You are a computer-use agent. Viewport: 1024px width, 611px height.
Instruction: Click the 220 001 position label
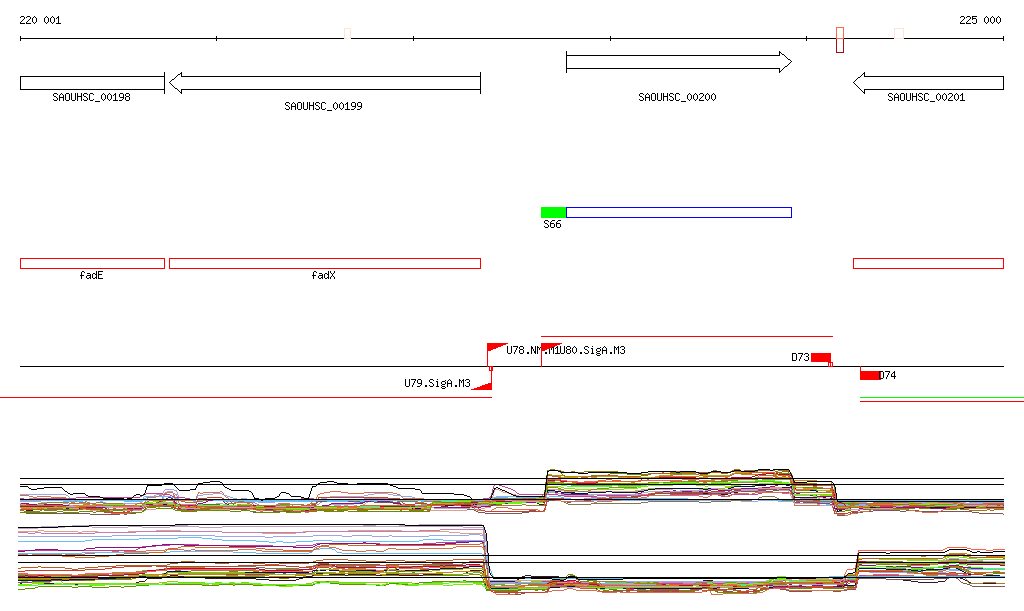[40, 20]
